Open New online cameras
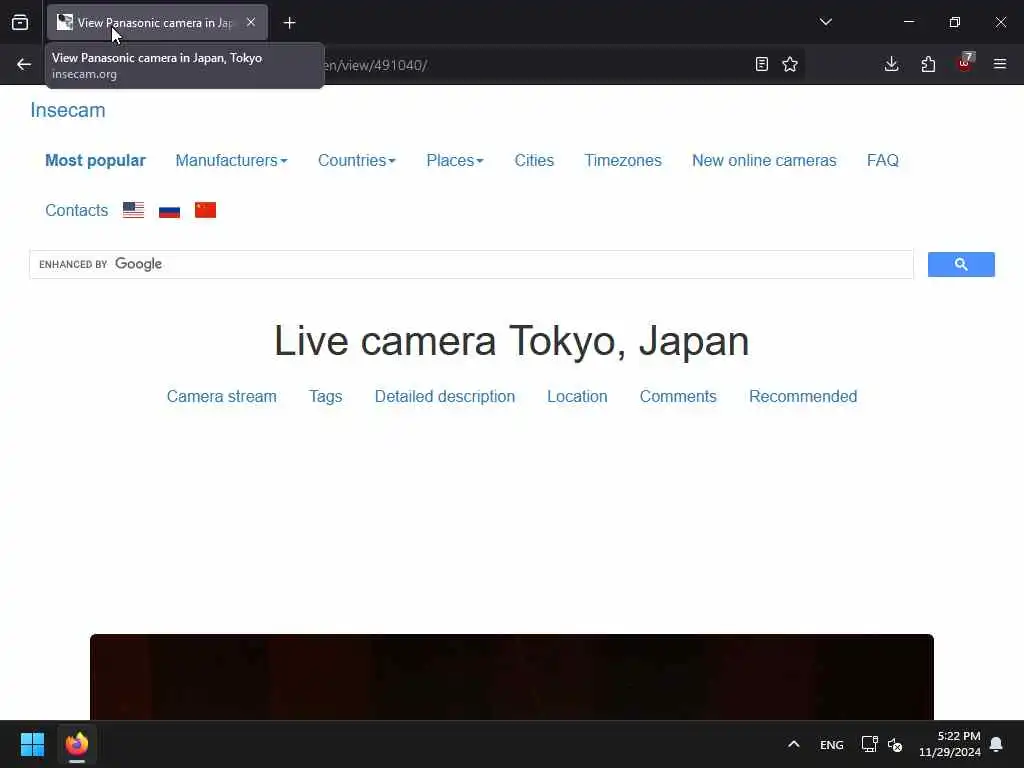1024x768 pixels. [764, 161]
